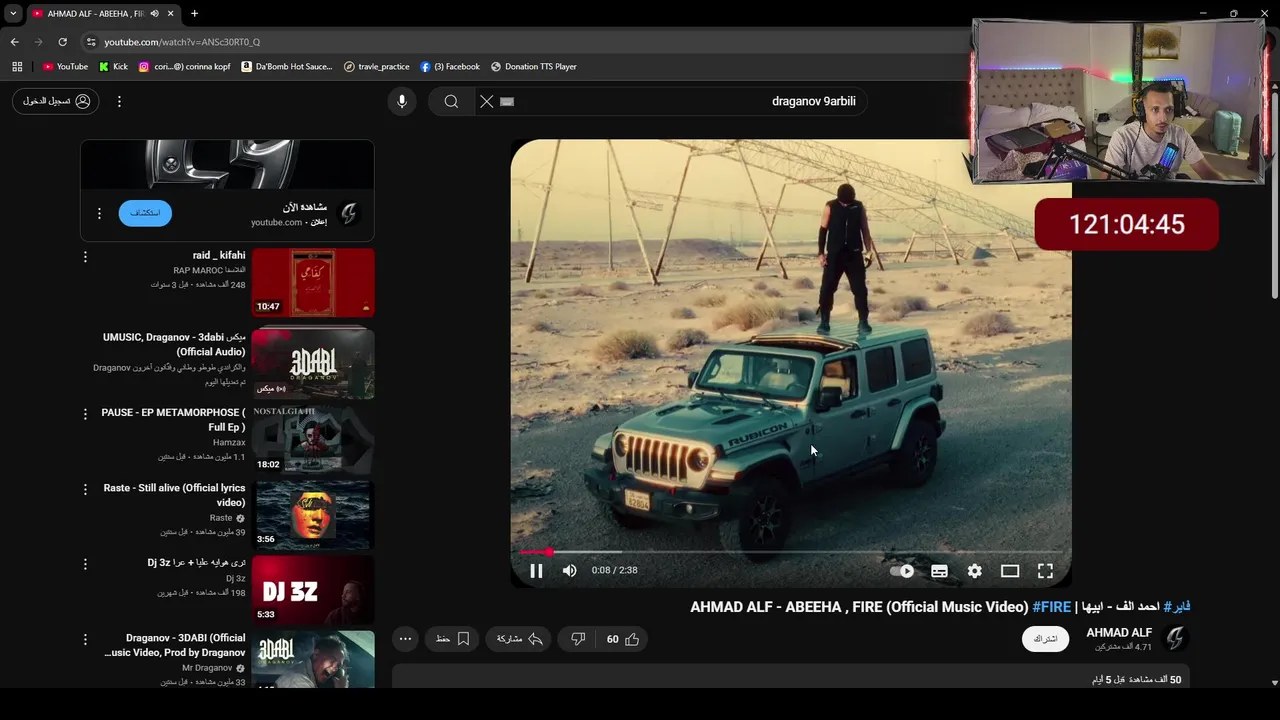Screen dimensions: 1280x720
Task: Open options menu for Raste - Still alive
Action: 85,489
